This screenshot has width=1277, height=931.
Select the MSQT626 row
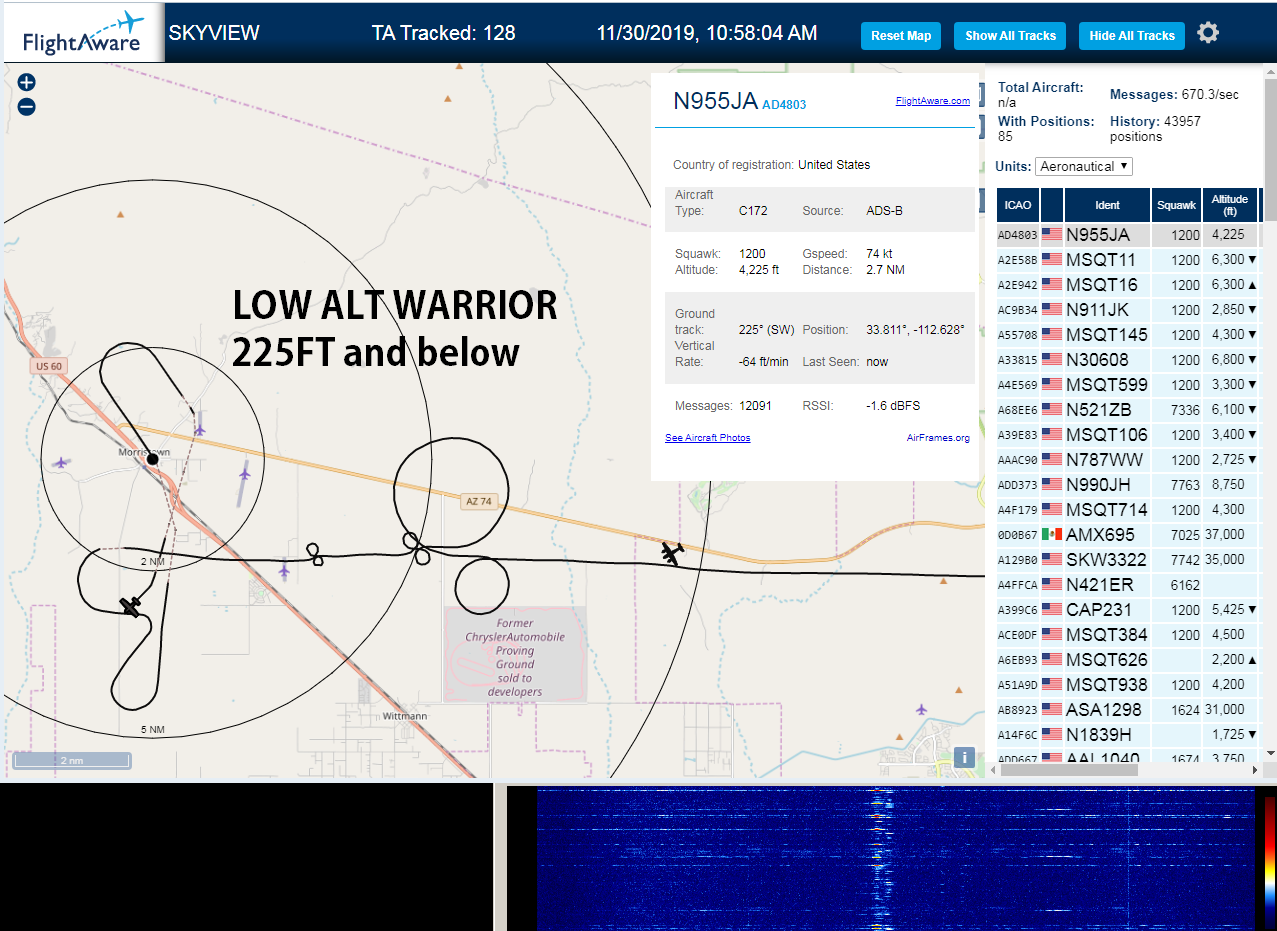tap(1127, 660)
